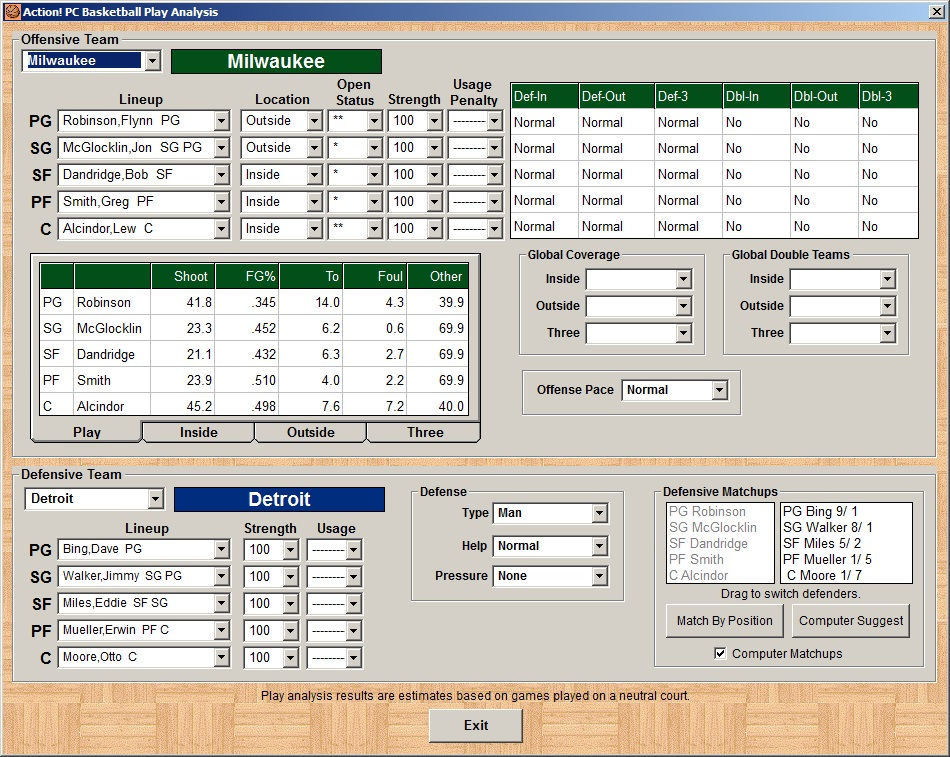Open Global Coverage Inside dropdown
Screen dimensions: 950x757
pos(683,280)
